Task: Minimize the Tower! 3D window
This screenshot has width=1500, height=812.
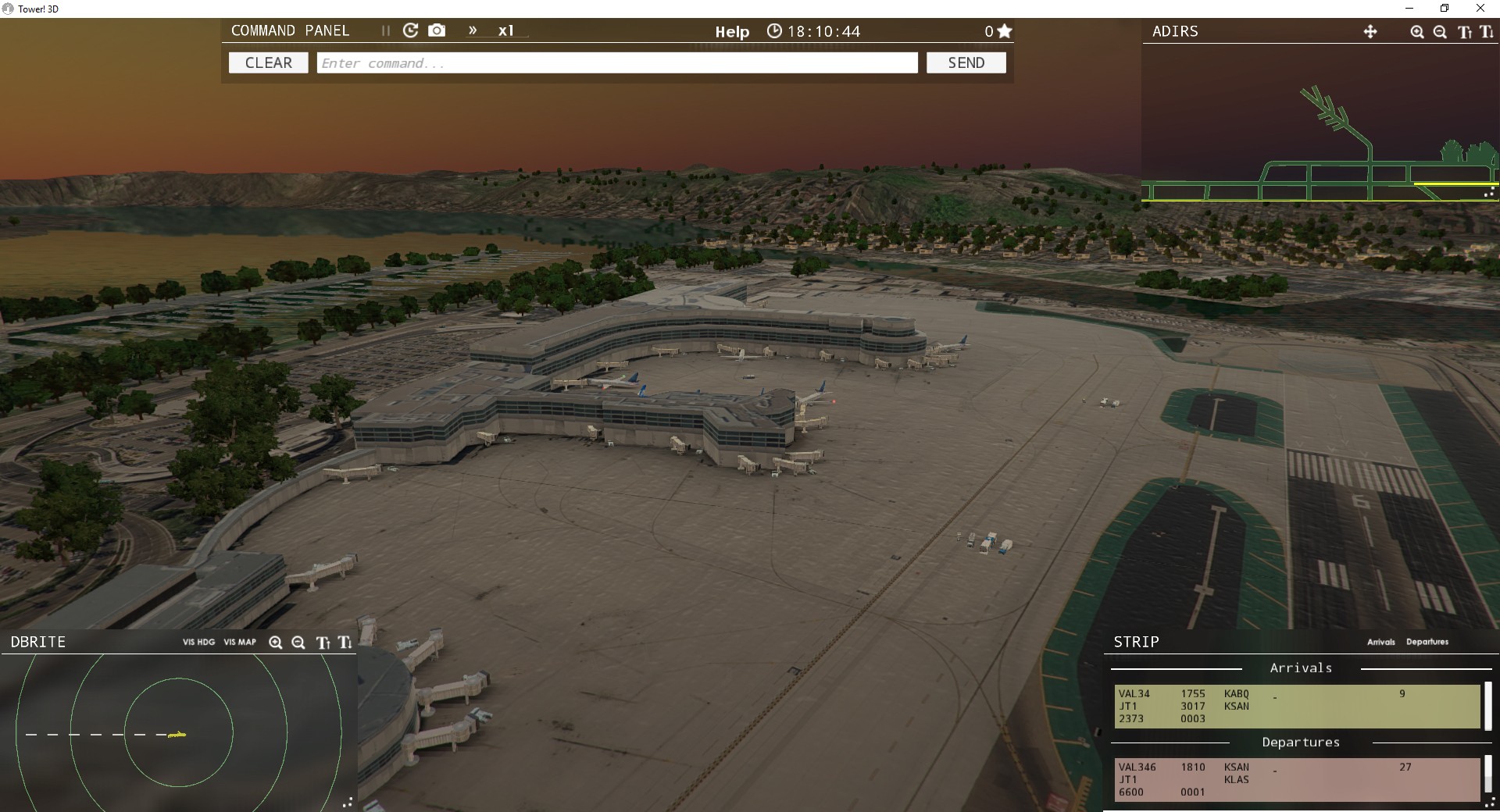Action: (1409, 9)
